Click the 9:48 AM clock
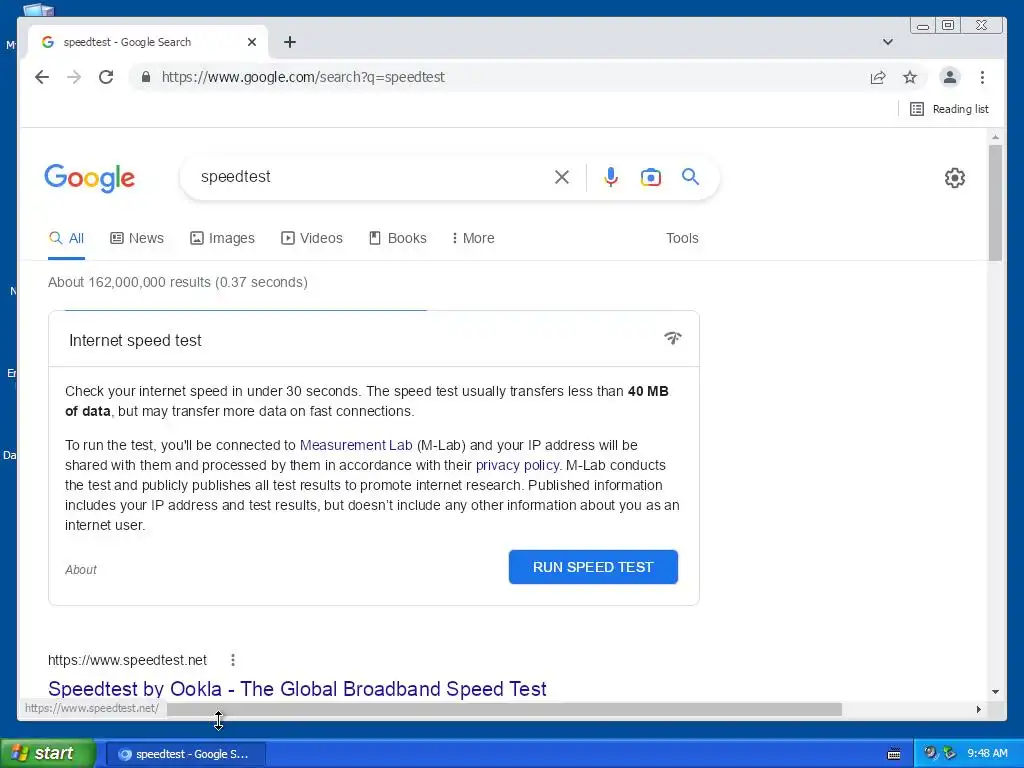 pos(987,754)
